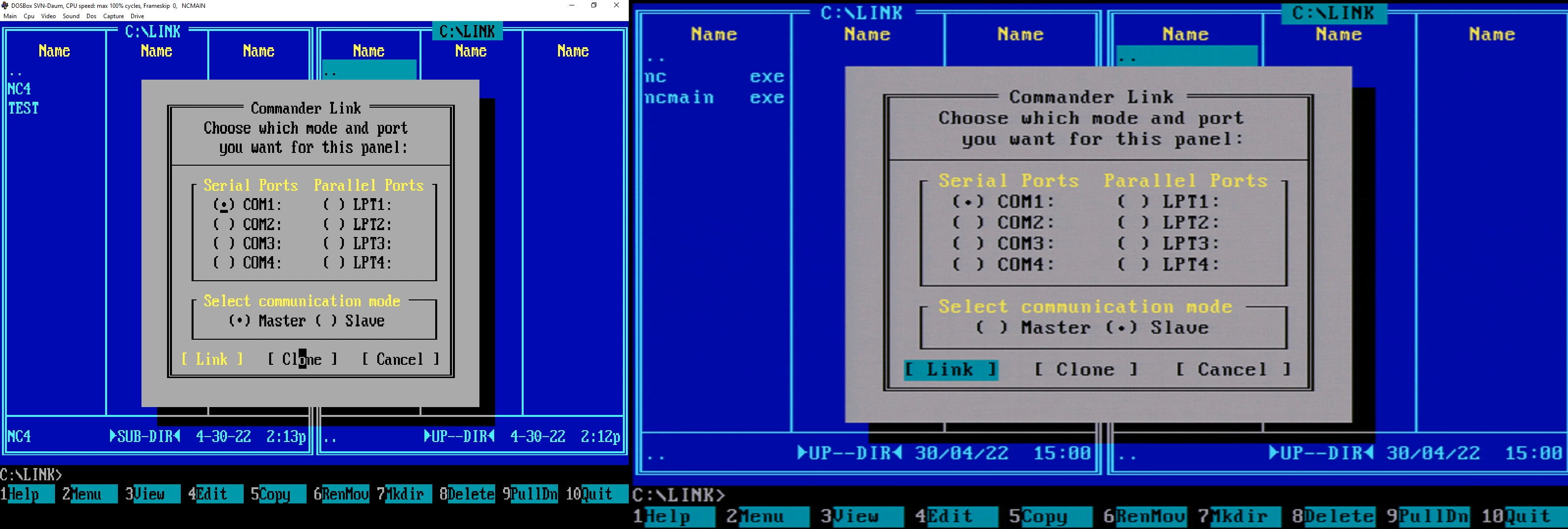Screen dimensions: 1568x529
Task: Click 3View function key in left window
Action: coord(152,494)
